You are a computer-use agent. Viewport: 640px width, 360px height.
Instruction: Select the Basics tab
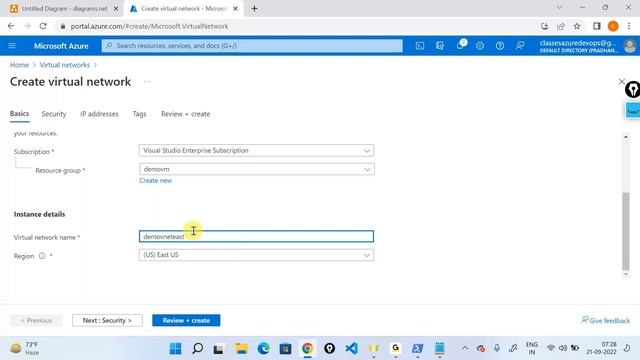click(x=19, y=113)
